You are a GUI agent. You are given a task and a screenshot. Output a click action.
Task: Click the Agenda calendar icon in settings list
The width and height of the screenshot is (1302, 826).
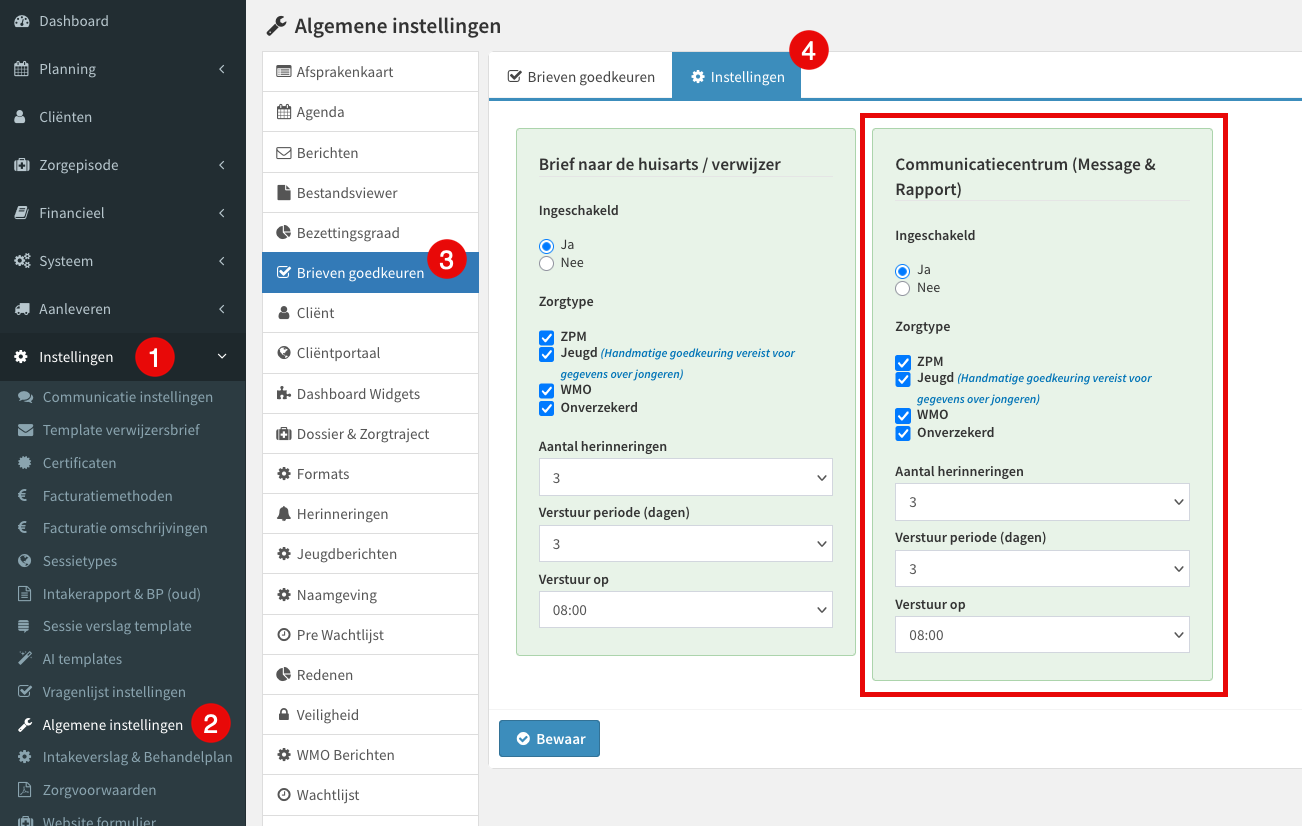click(x=284, y=112)
